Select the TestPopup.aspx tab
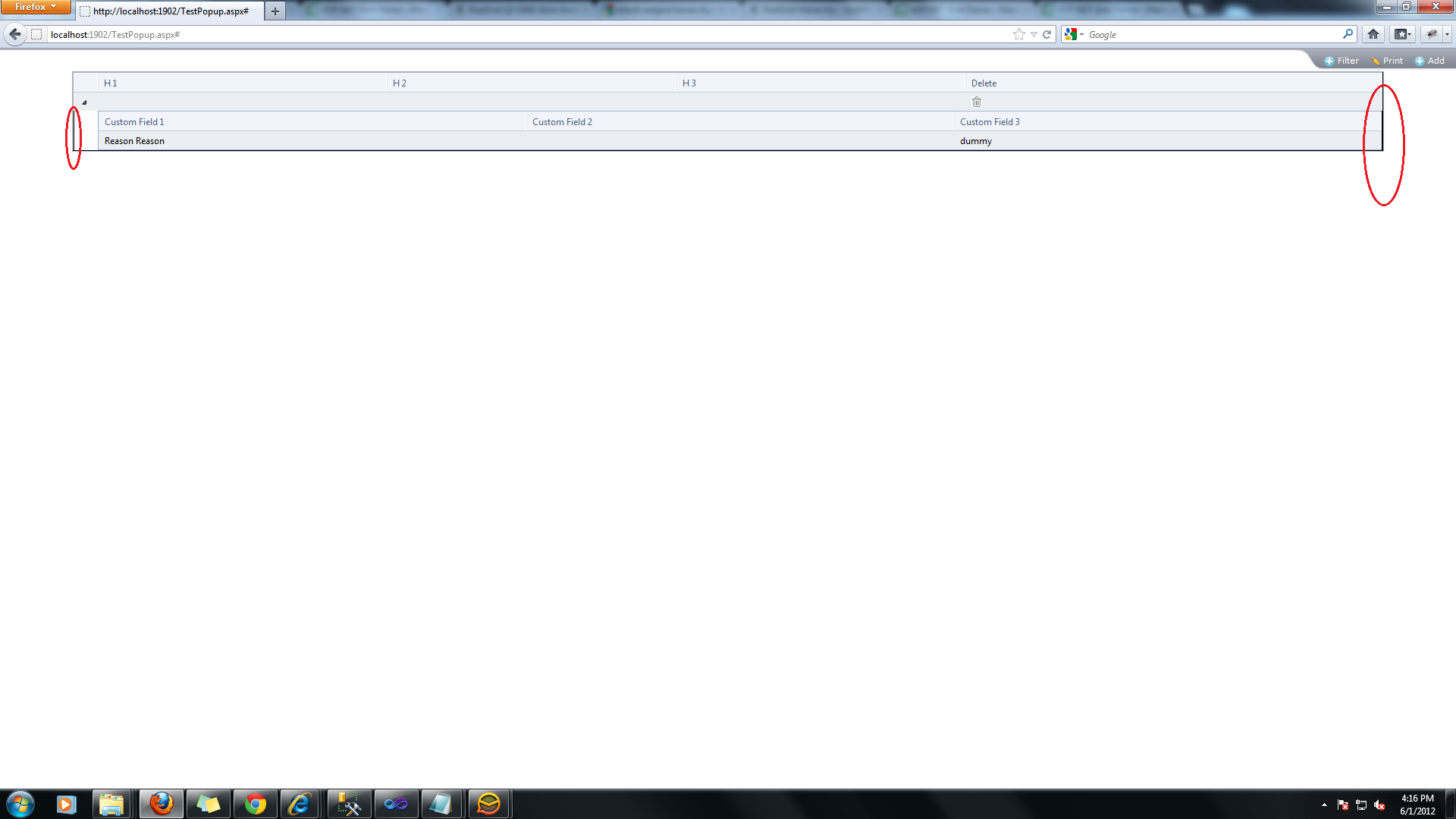The image size is (1456, 819). [x=170, y=11]
